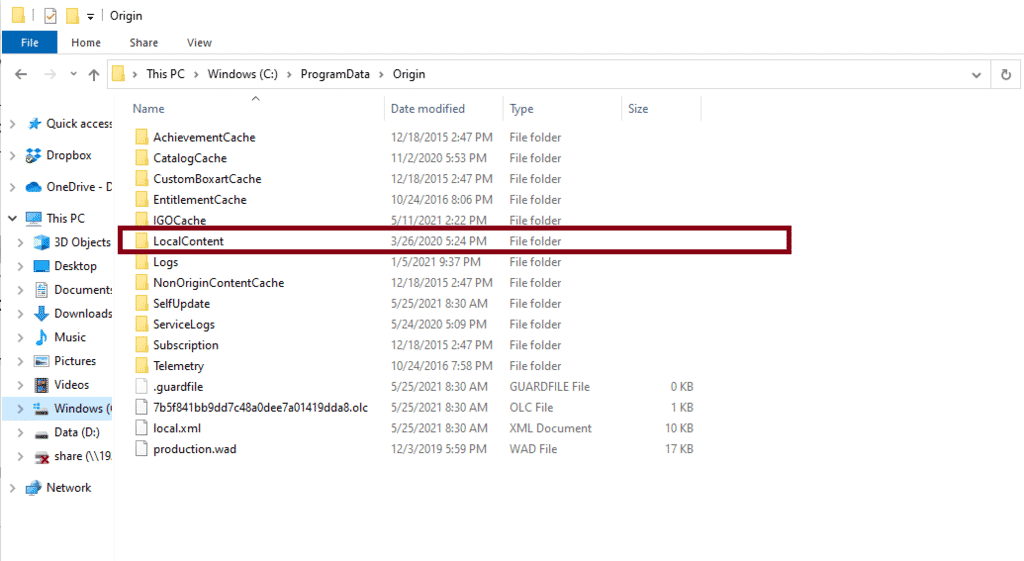The height and width of the screenshot is (561, 1024).
Task: Select the .olc file icon
Action: coord(142,408)
